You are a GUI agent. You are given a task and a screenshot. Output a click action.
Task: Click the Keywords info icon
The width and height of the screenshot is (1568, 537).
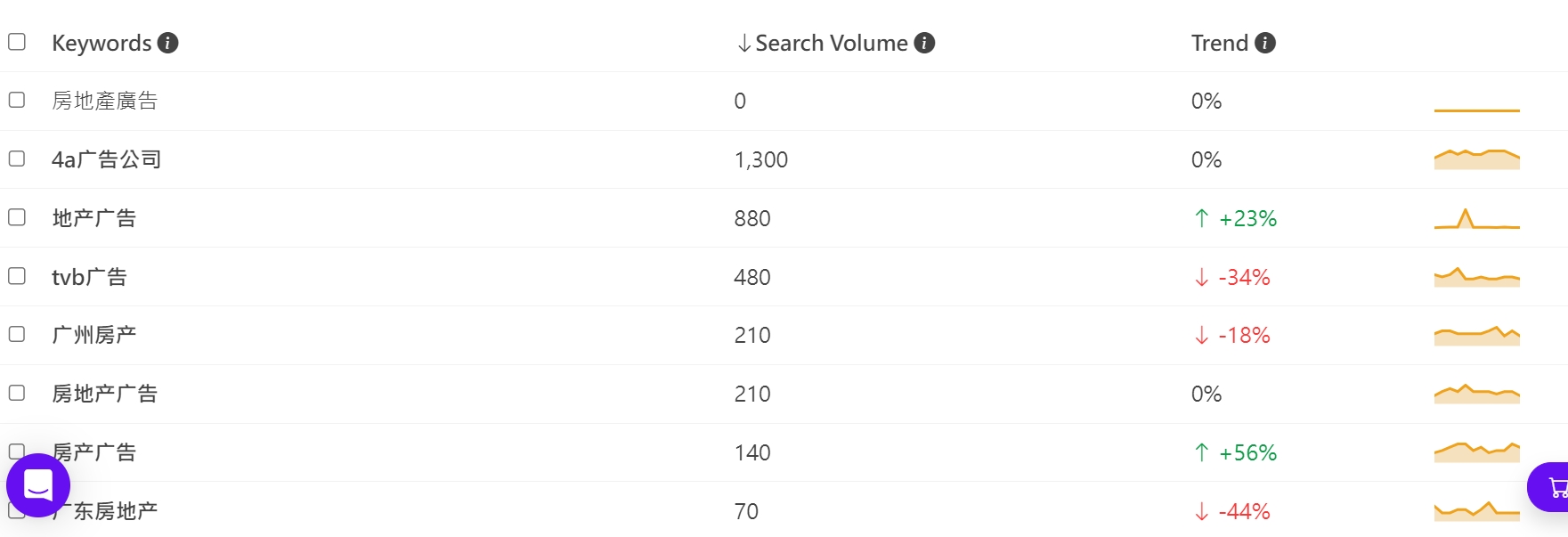(167, 43)
